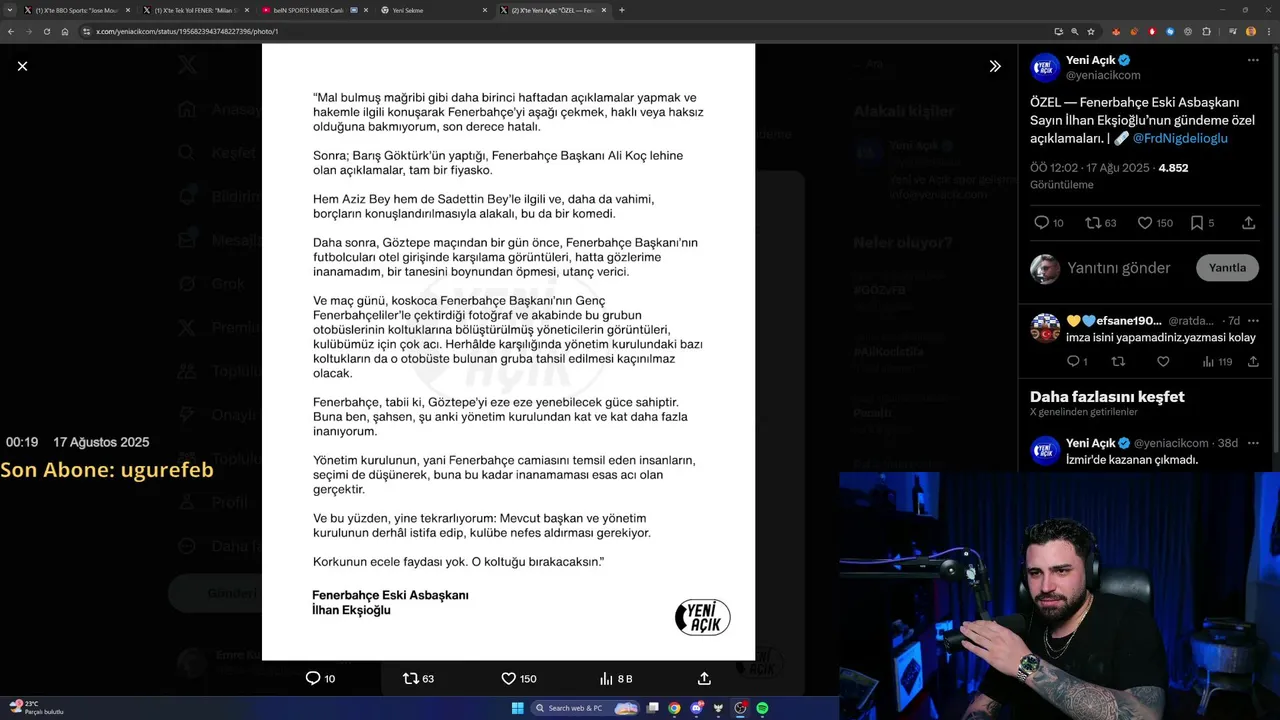Open more options on efsane190 reply
Image resolution: width=1280 pixels, height=720 pixels.
(1253, 321)
